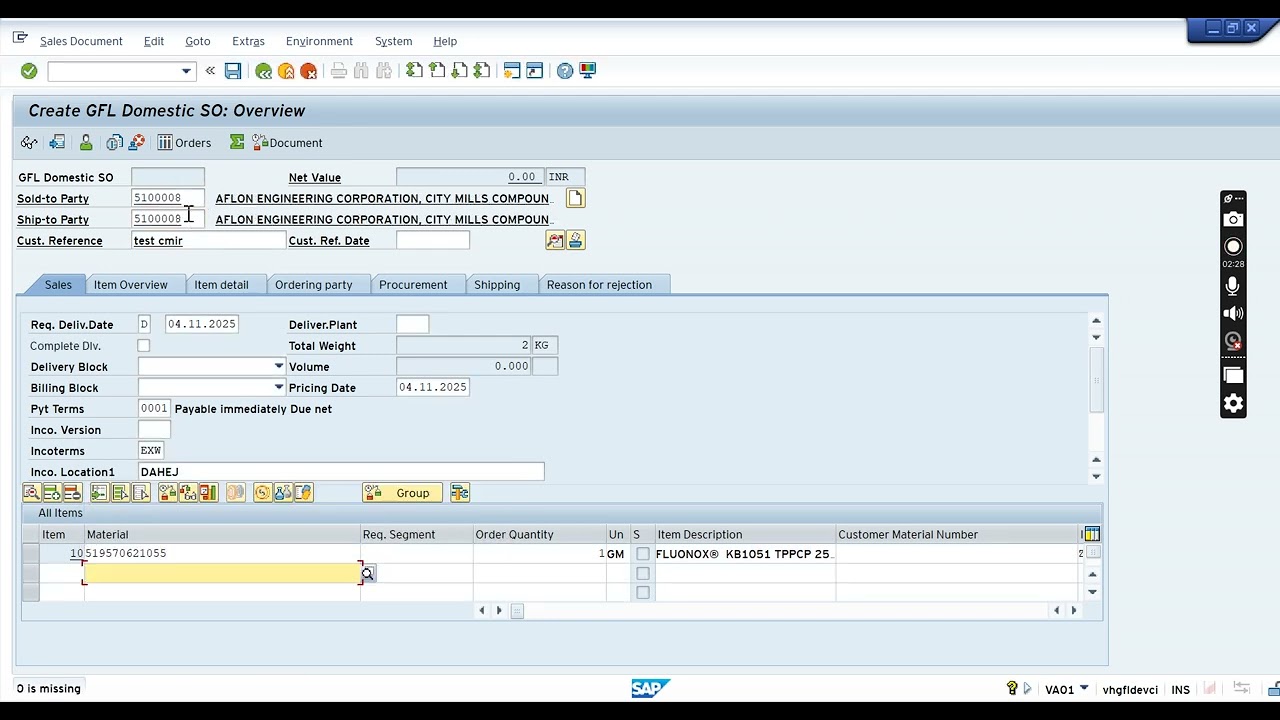
Task: Click the green partner person icon
Action: click(x=86, y=143)
